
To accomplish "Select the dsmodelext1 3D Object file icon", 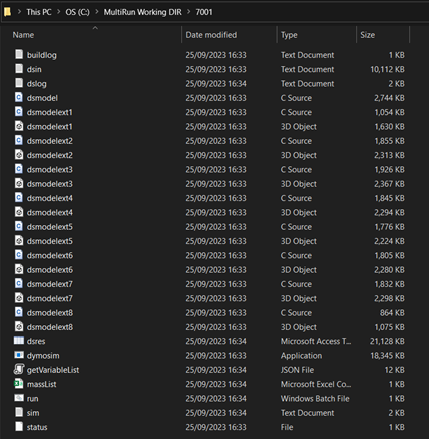I will coord(19,126).
